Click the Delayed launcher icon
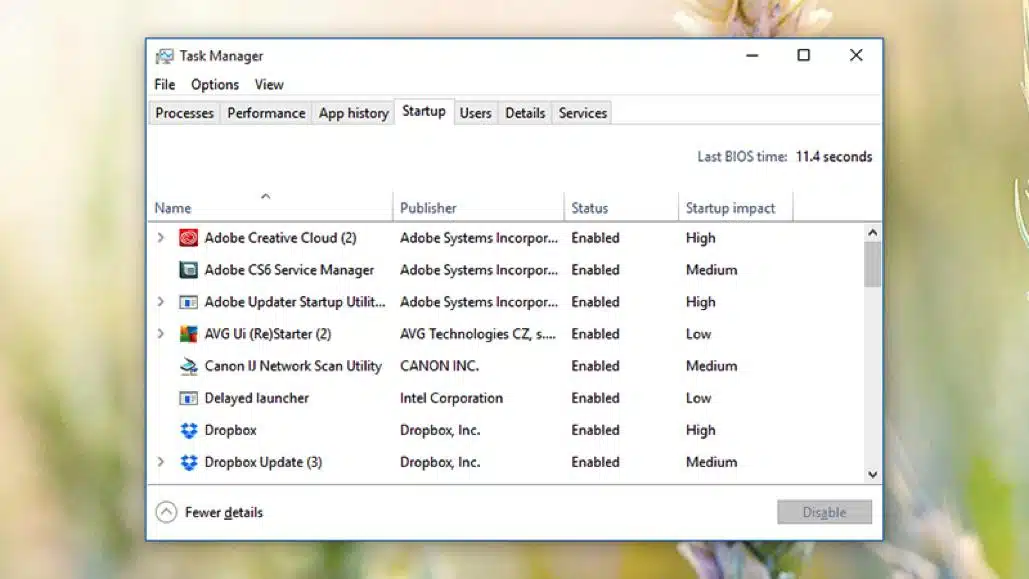The height and width of the screenshot is (579, 1029). pyautogui.click(x=189, y=398)
